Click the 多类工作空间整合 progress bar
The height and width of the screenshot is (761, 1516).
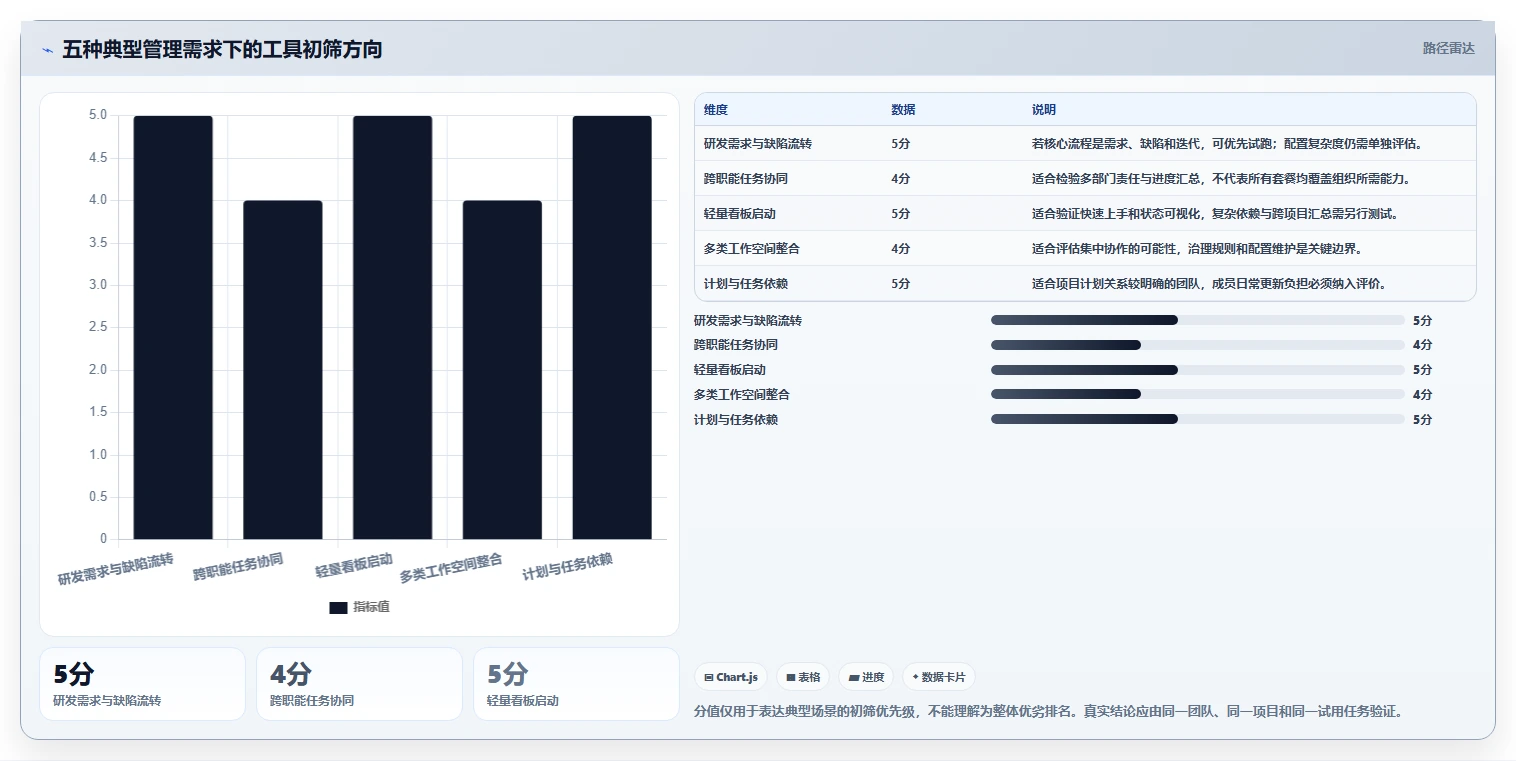(x=1198, y=394)
